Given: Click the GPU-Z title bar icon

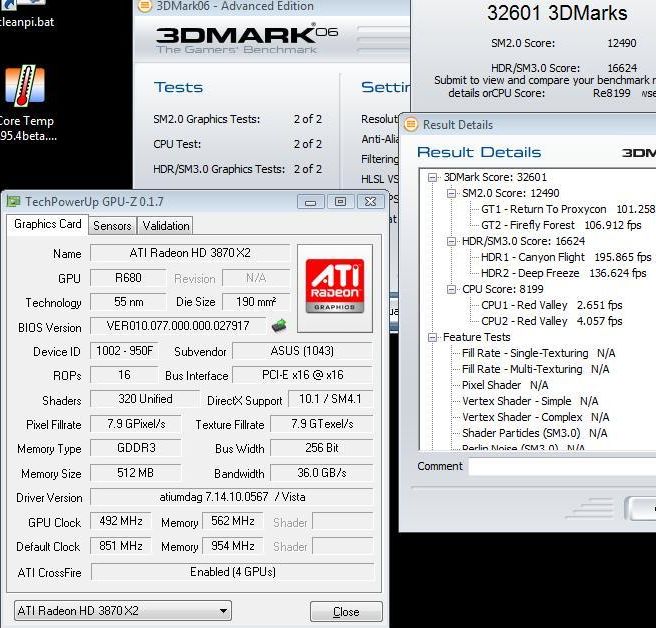Looking at the screenshot, I should point(13,201).
